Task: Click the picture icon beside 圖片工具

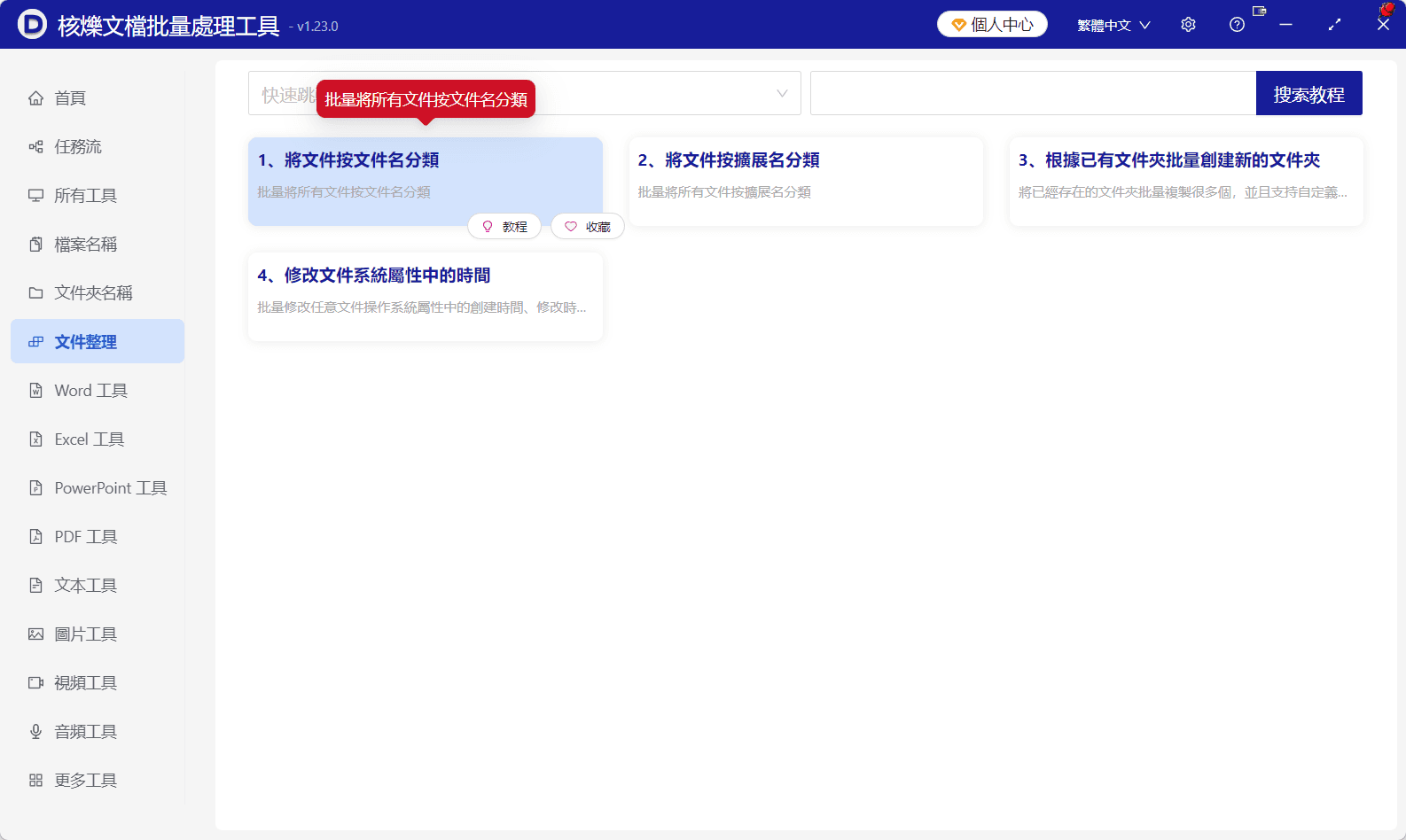Action: point(35,634)
